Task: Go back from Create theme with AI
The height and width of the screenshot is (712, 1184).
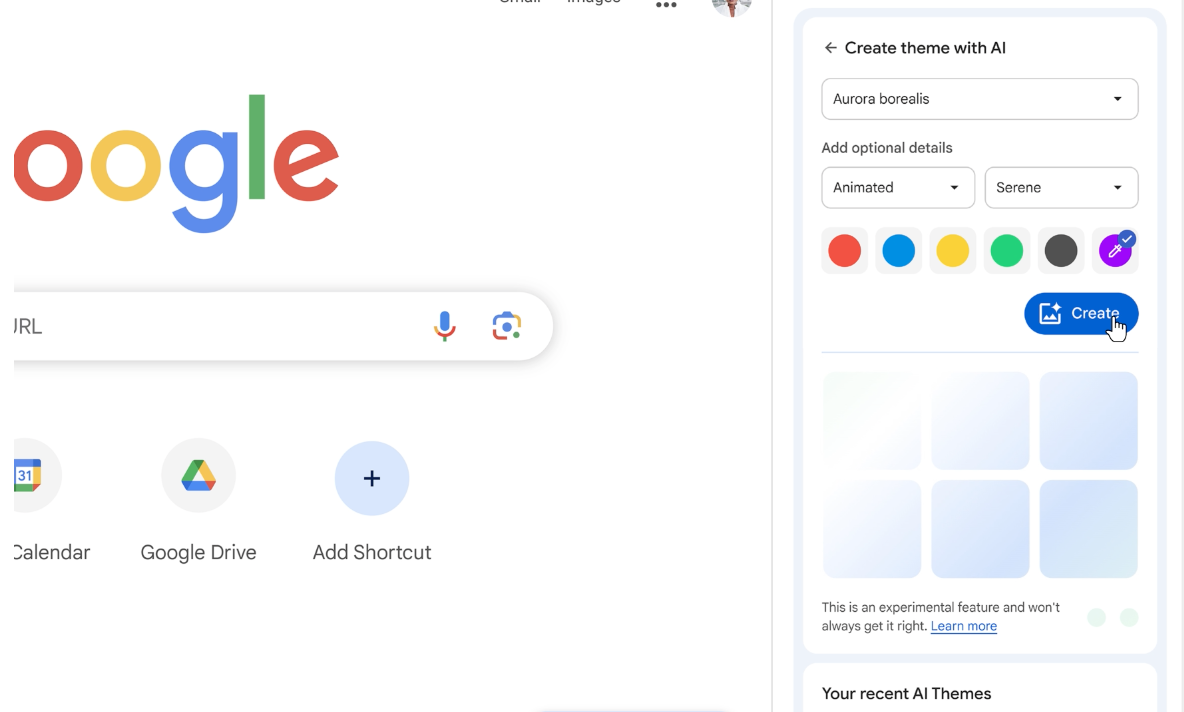Action: [830, 48]
